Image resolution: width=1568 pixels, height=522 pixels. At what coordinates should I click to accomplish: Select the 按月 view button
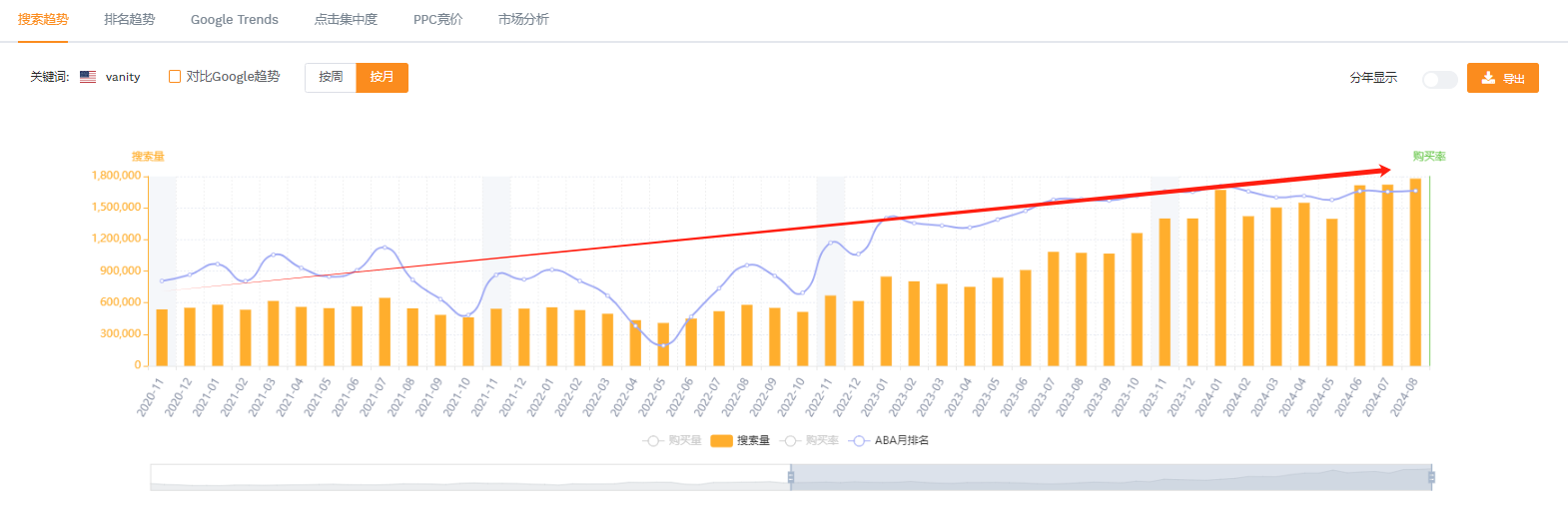(x=382, y=77)
